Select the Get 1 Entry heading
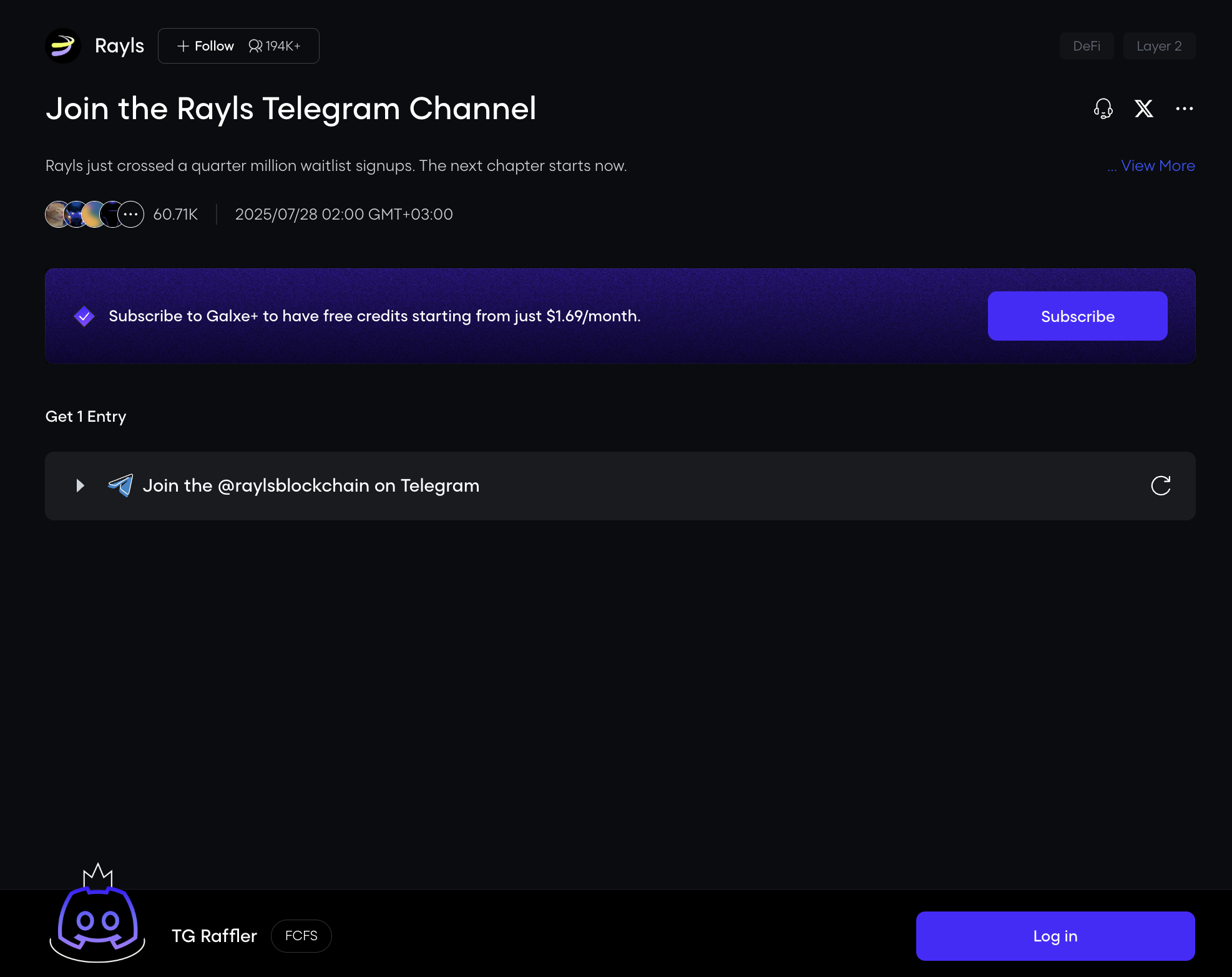This screenshot has height=977, width=1232. 86,417
